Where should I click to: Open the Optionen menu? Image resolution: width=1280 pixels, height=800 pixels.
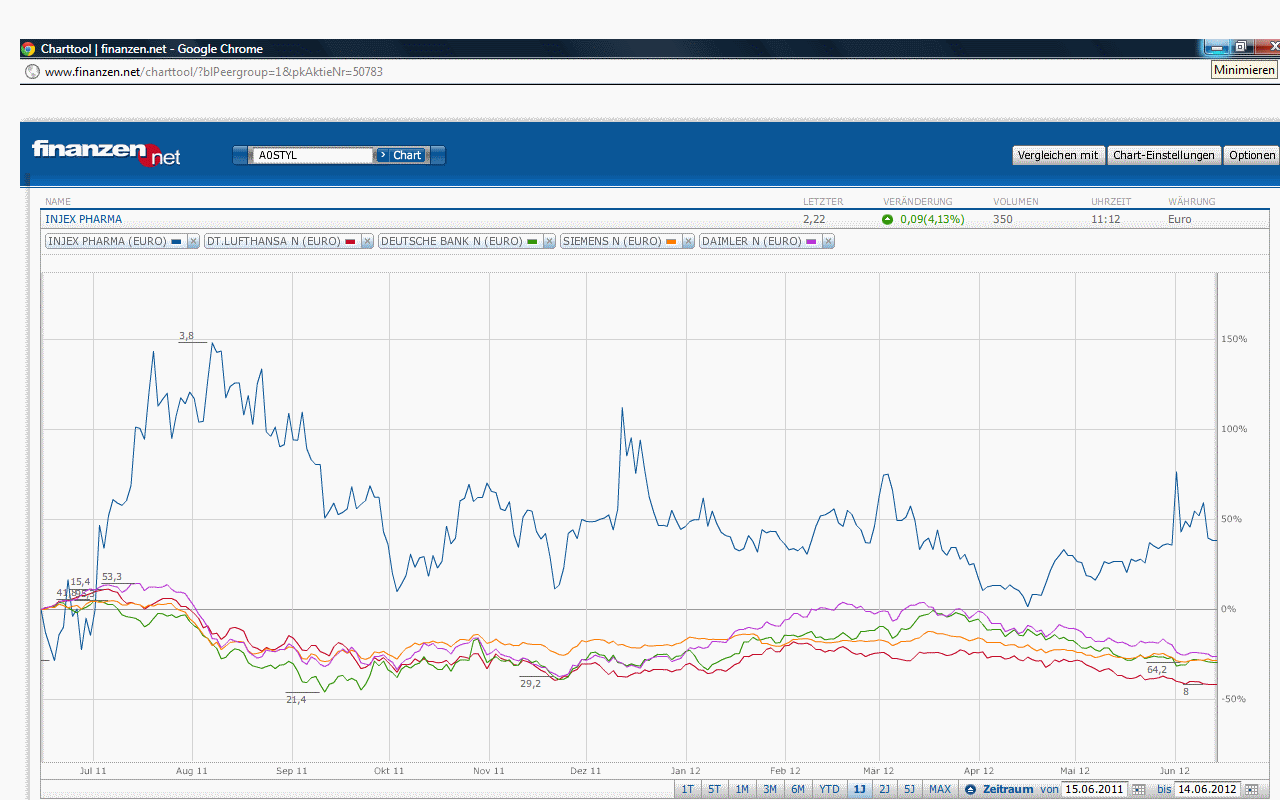pyautogui.click(x=1252, y=155)
